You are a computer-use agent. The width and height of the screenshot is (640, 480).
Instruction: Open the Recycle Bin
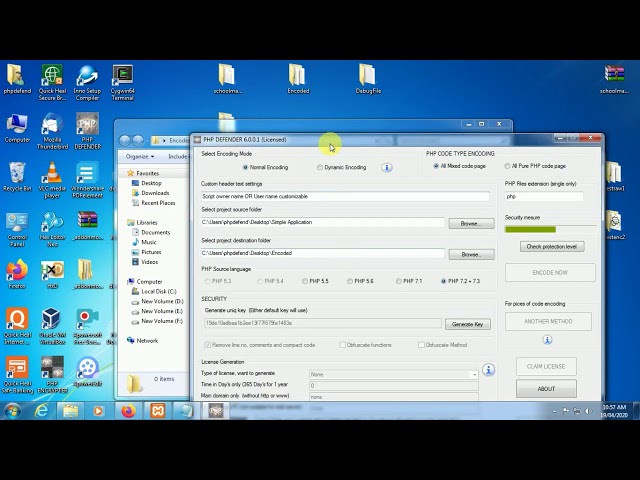click(x=17, y=177)
